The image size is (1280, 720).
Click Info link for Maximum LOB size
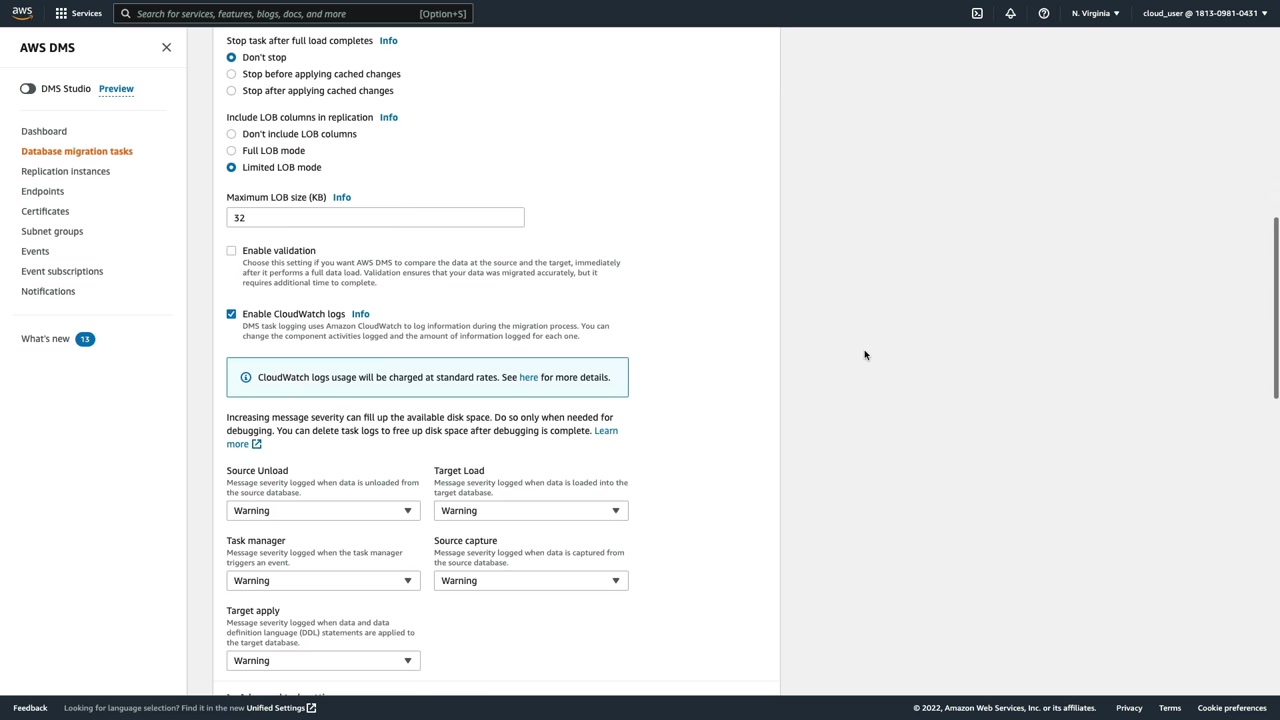click(x=342, y=197)
